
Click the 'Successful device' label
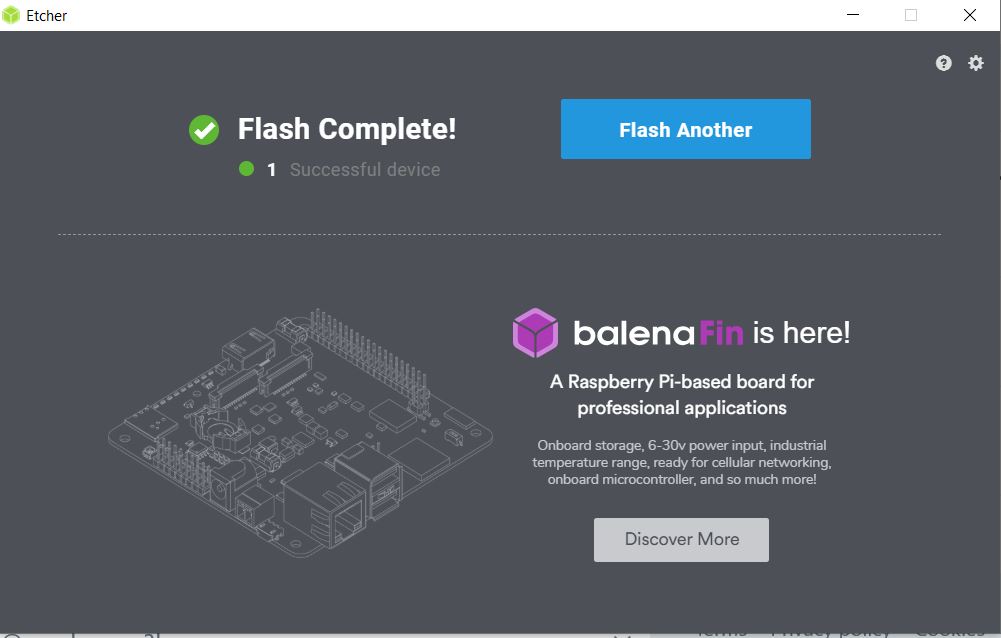click(365, 169)
